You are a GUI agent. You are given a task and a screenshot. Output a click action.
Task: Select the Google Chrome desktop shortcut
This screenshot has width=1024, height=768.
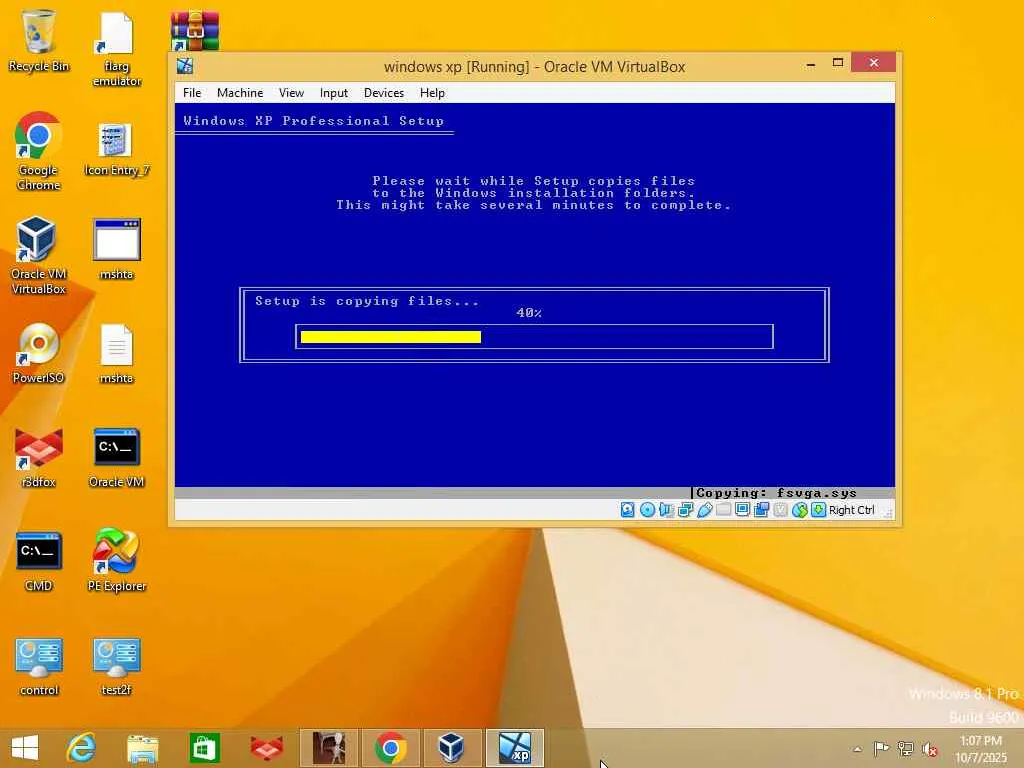[x=39, y=152]
